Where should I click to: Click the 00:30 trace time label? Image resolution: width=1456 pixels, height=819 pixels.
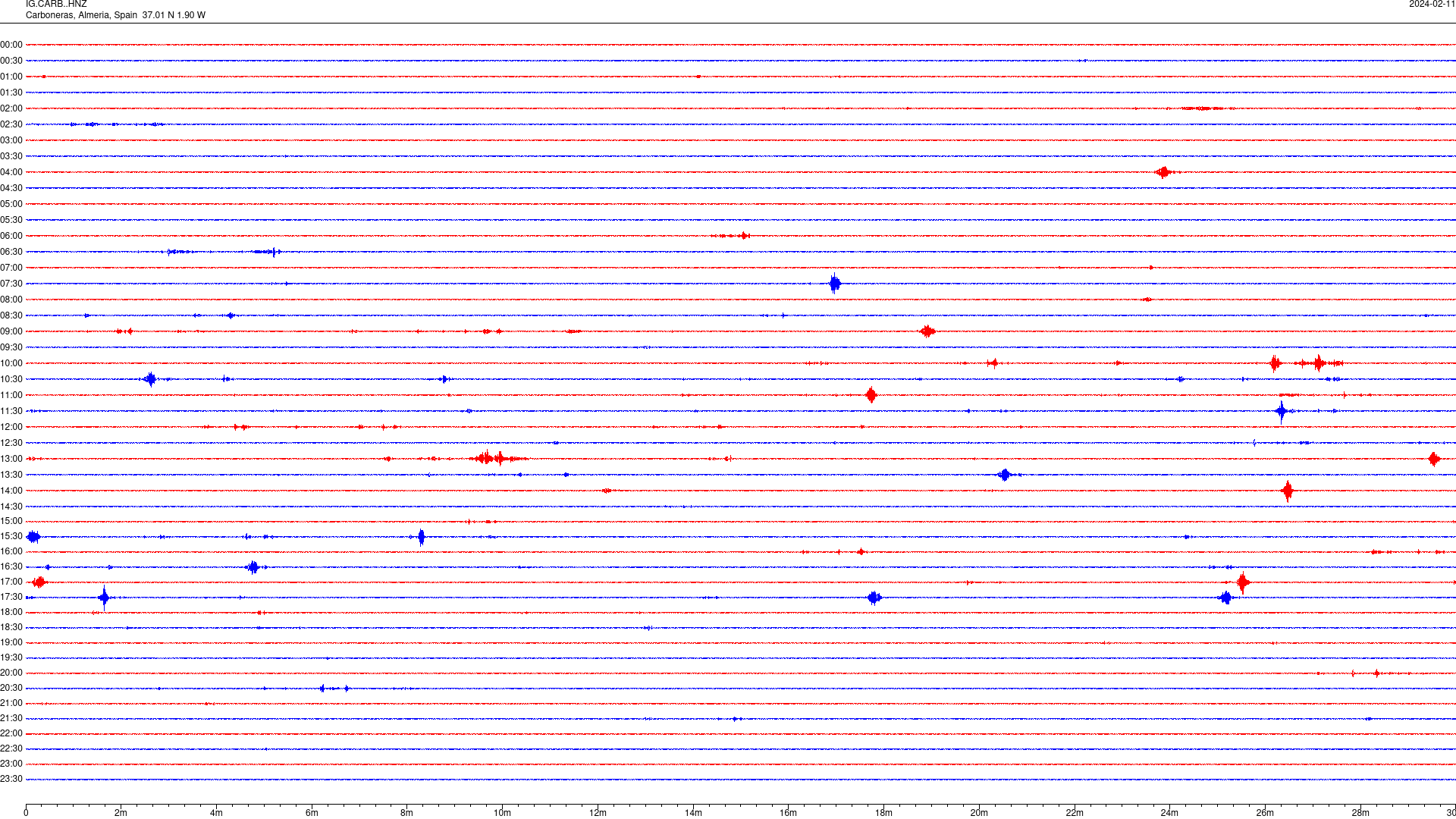tap(11, 61)
